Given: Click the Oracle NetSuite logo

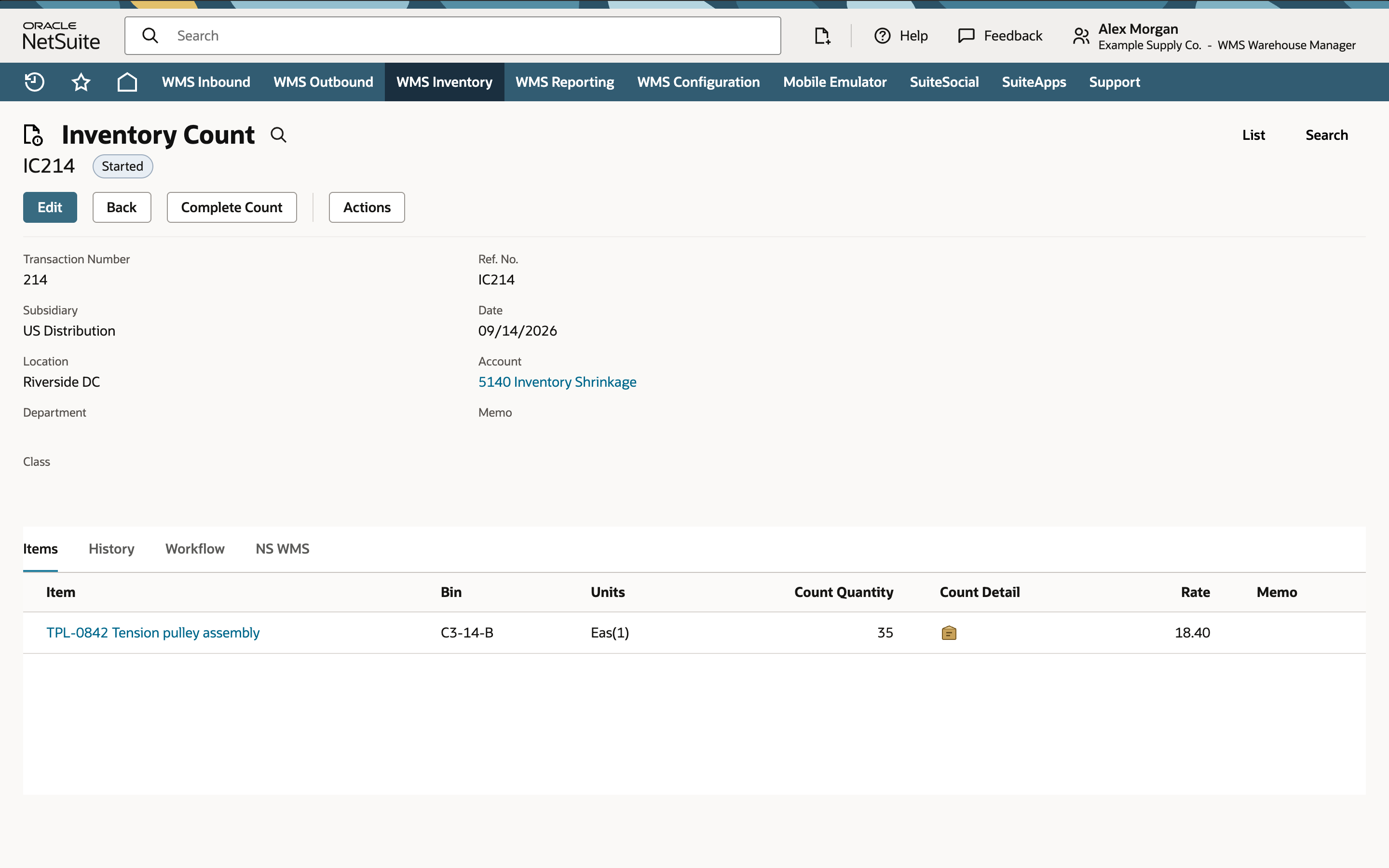Looking at the screenshot, I should [61, 36].
